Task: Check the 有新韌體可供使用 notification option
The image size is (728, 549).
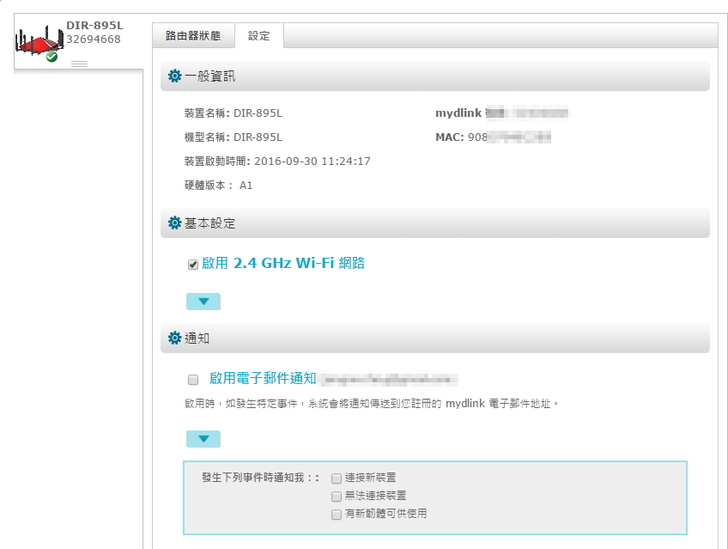Action: click(x=337, y=514)
